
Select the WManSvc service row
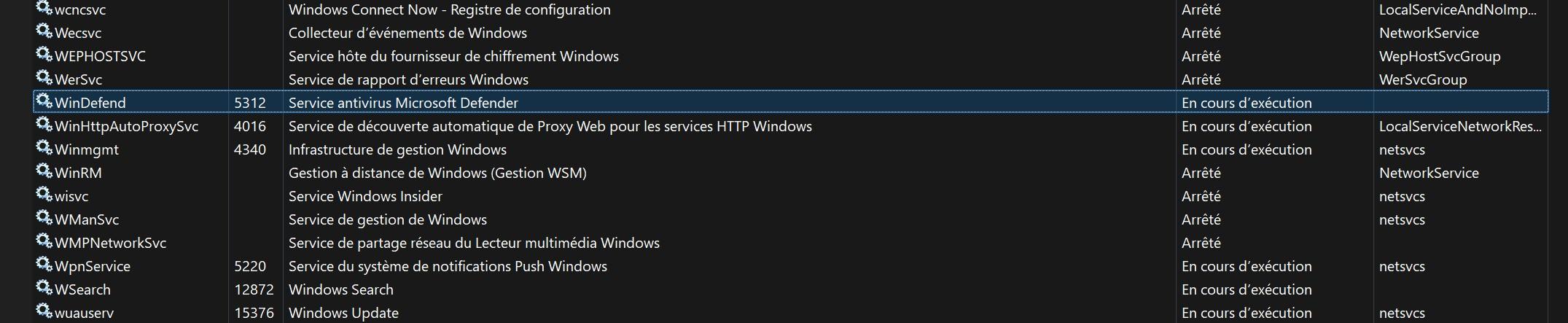791,219
